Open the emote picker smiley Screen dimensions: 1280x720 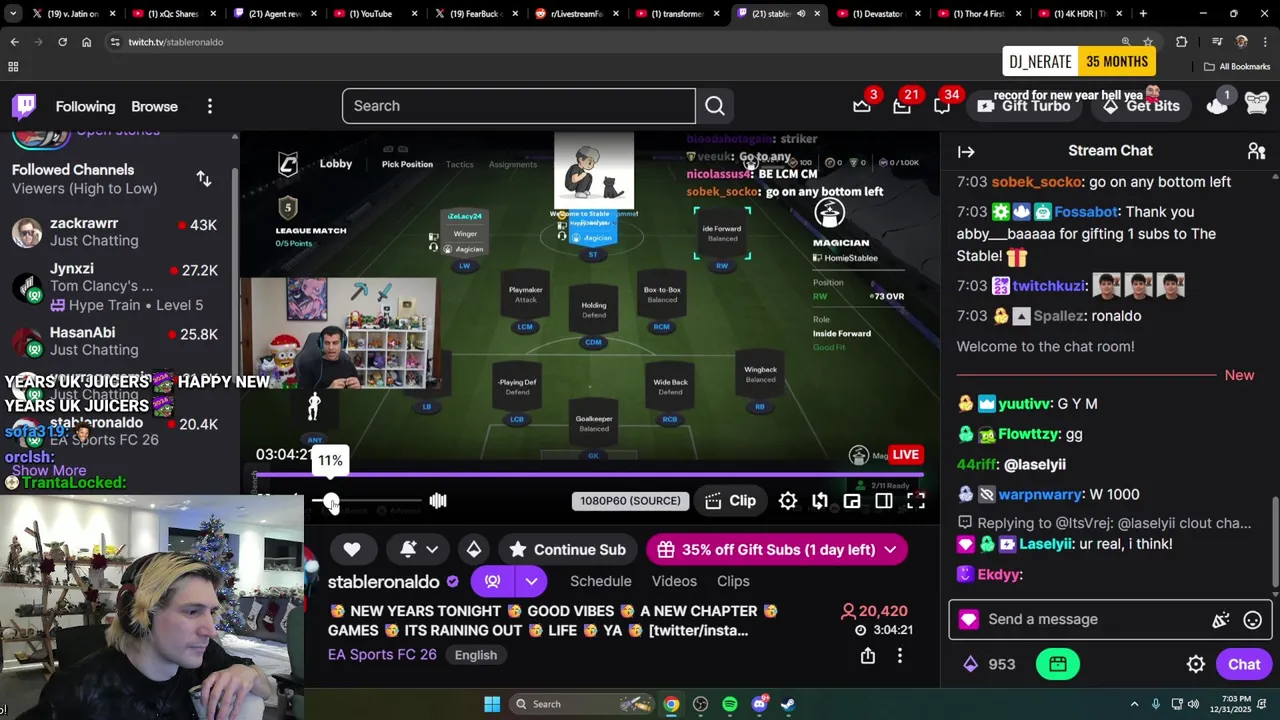(x=1252, y=620)
